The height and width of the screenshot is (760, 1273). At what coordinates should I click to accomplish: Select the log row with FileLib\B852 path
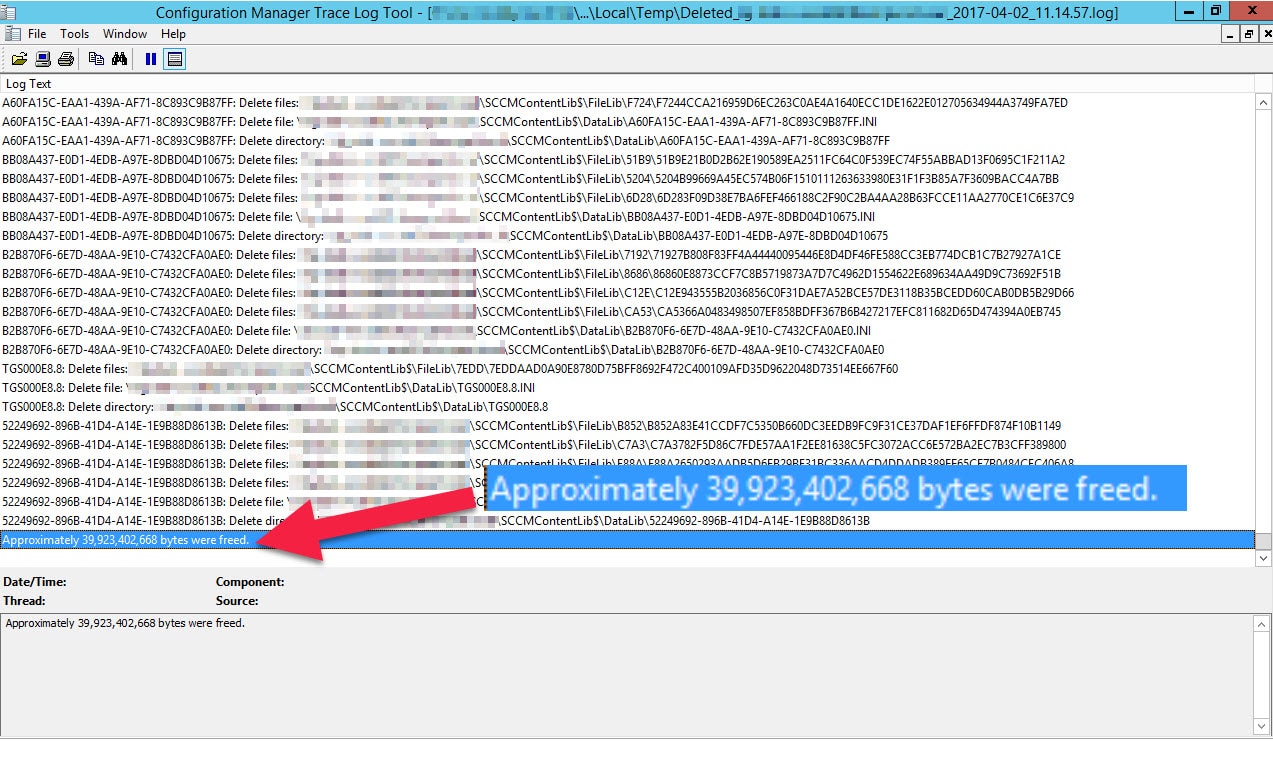tap(627, 426)
